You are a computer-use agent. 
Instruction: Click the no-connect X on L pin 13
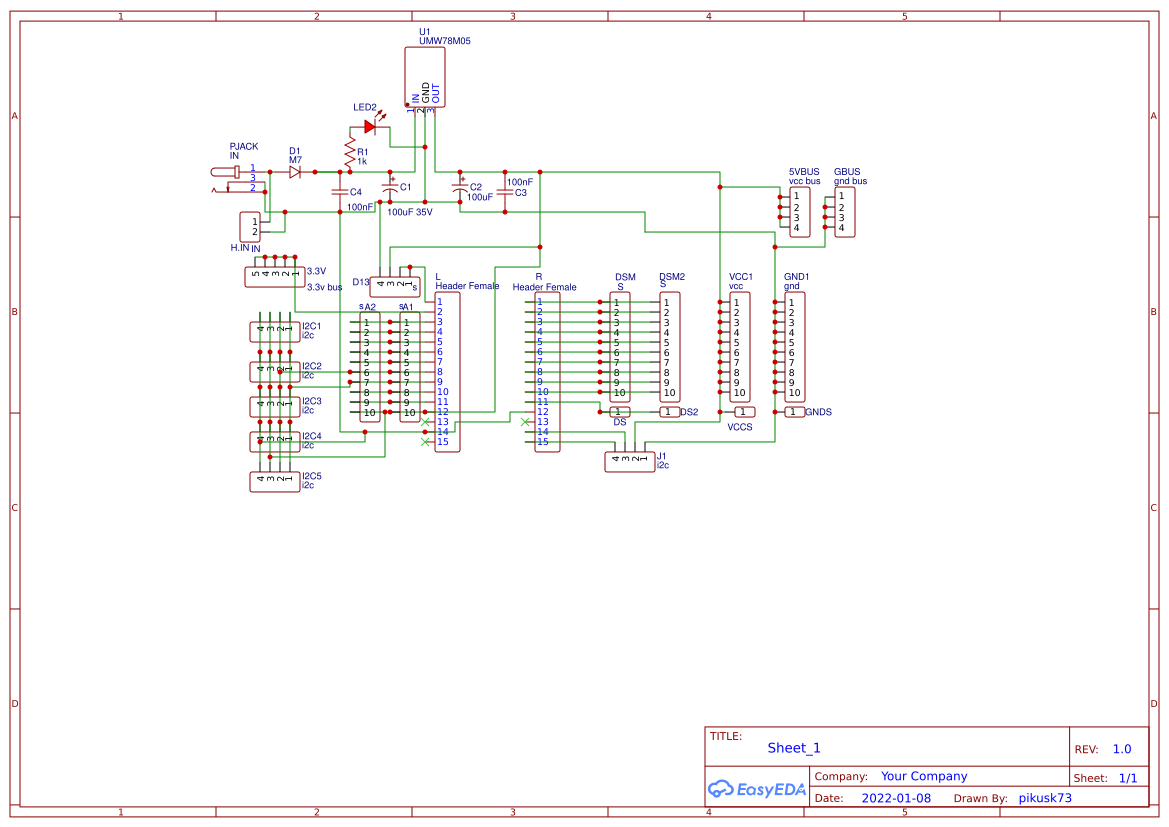[425, 422]
